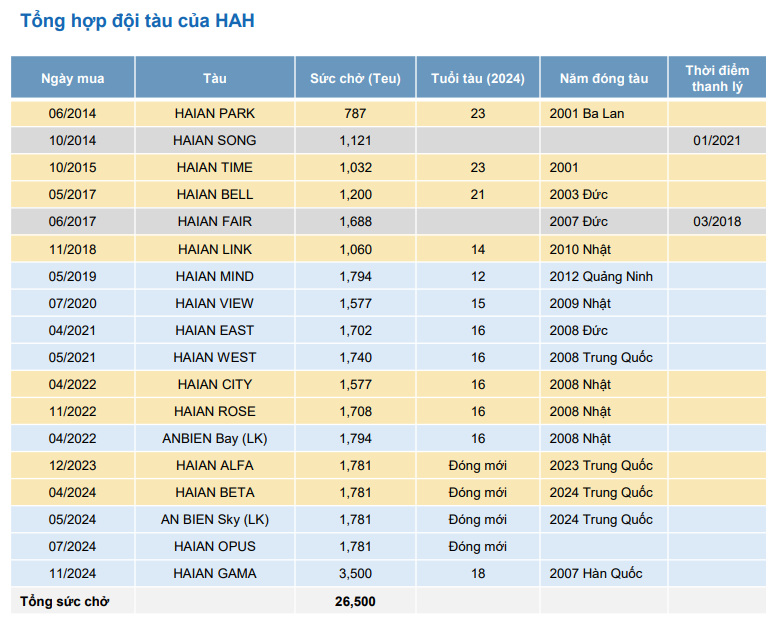The image size is (766, 617).
Task: Select the 'HAIAN PARK' ship cell
Action: 215,113
